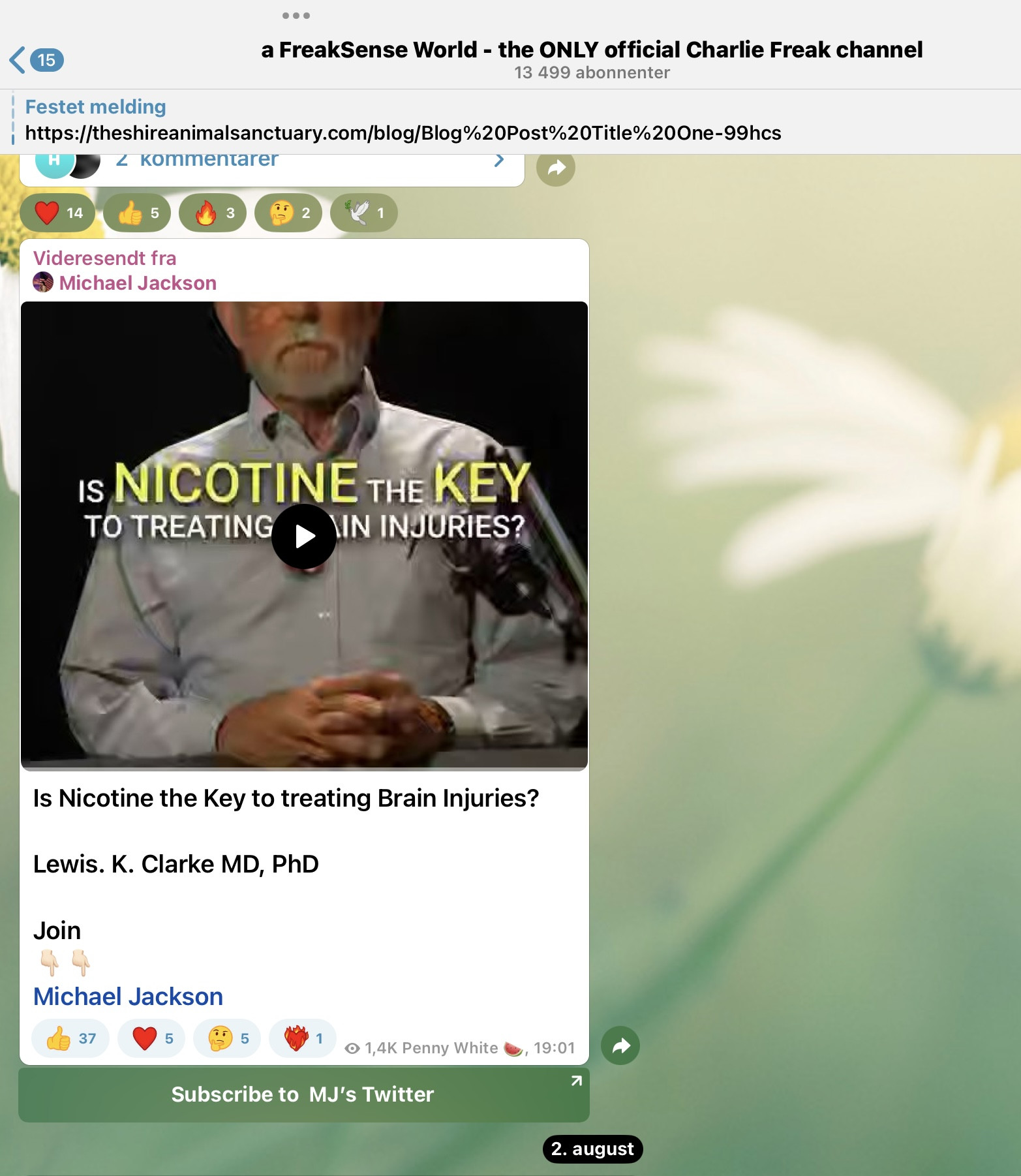Open the blue Michael Jackson join link
1021x1176 pixels.
(x=128, y=997)
